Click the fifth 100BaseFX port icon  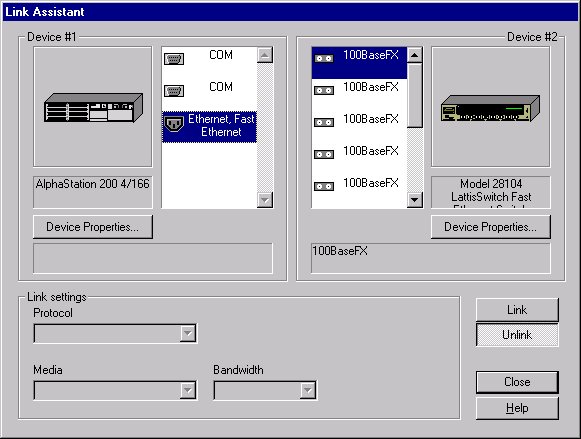tap(324, 186)
